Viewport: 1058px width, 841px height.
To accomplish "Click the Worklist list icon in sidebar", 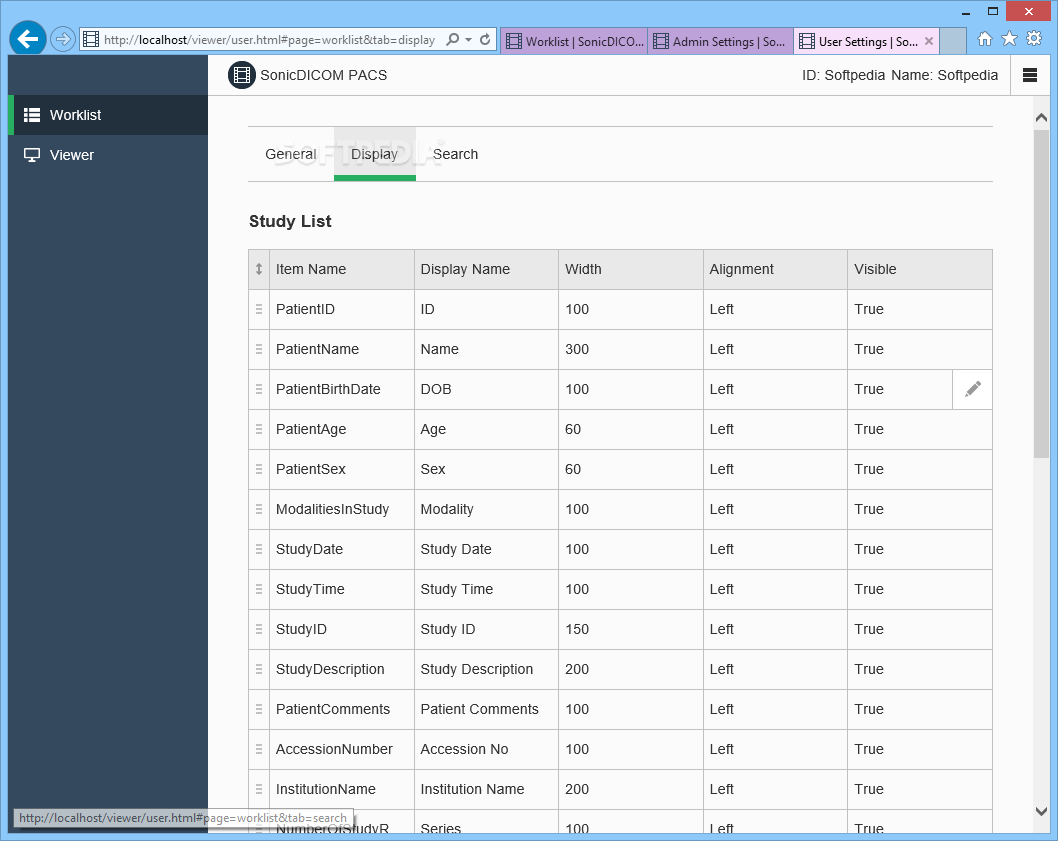I will (x=32, y=115).
